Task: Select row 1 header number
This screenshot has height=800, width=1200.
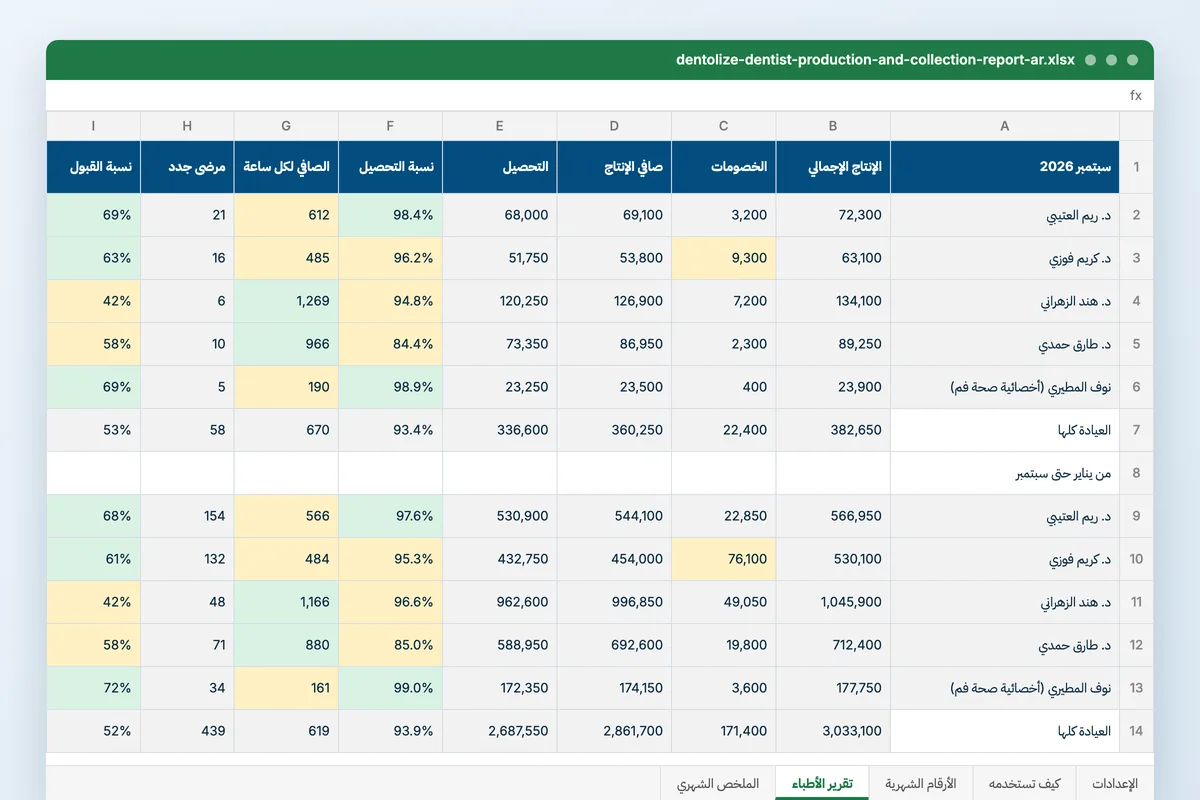Action: (x=1136, y=167)
